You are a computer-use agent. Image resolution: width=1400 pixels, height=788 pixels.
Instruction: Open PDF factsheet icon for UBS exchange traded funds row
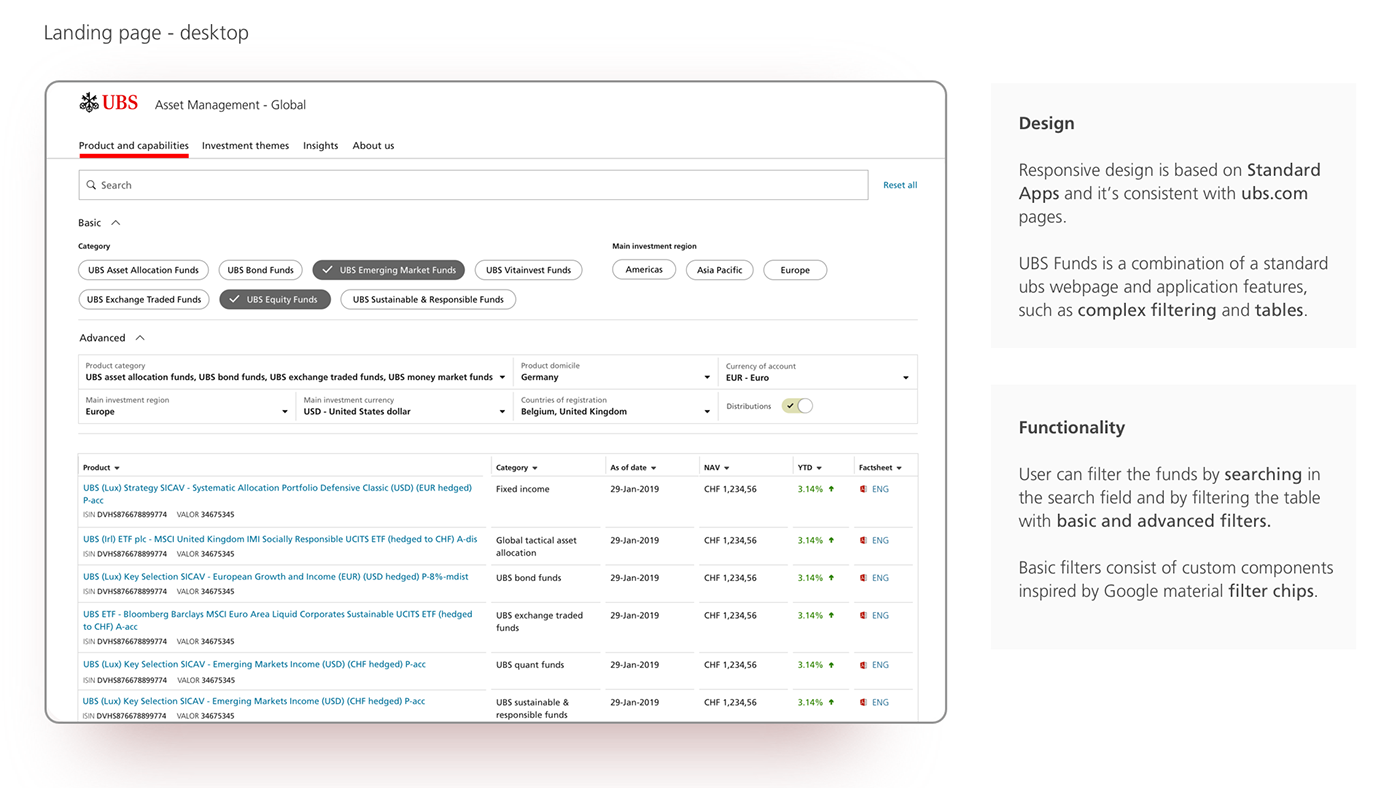[x=864, y=616]
